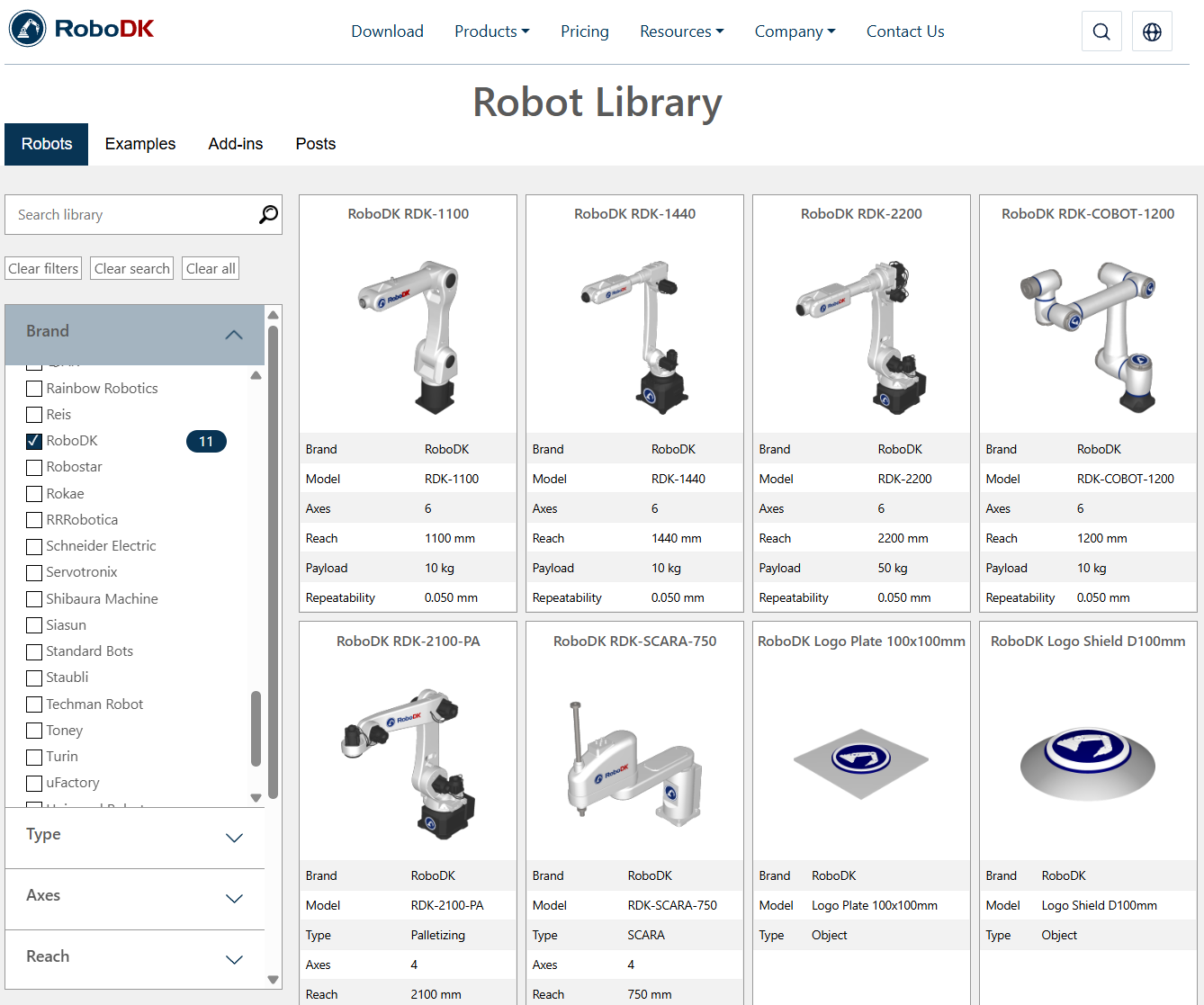Expand the Type filter section

click(135, 838)
